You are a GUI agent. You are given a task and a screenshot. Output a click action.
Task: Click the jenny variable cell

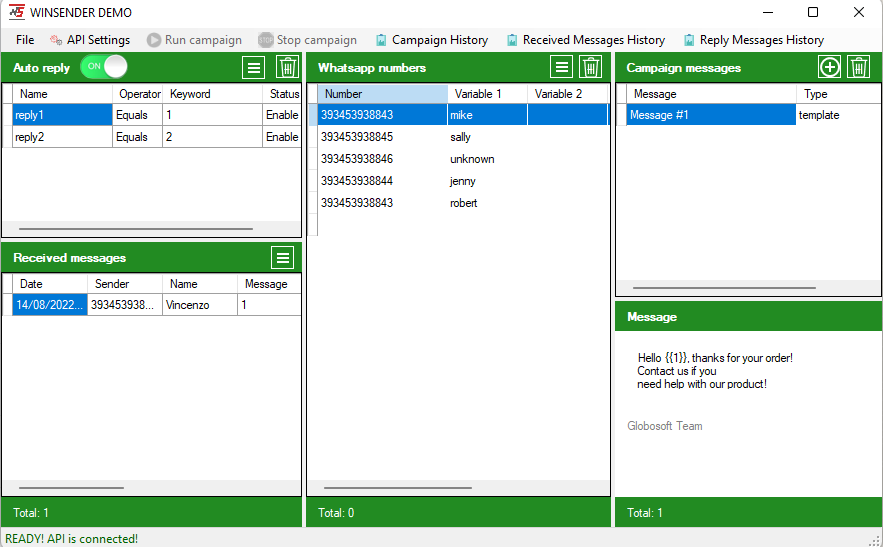coord(488,181)
